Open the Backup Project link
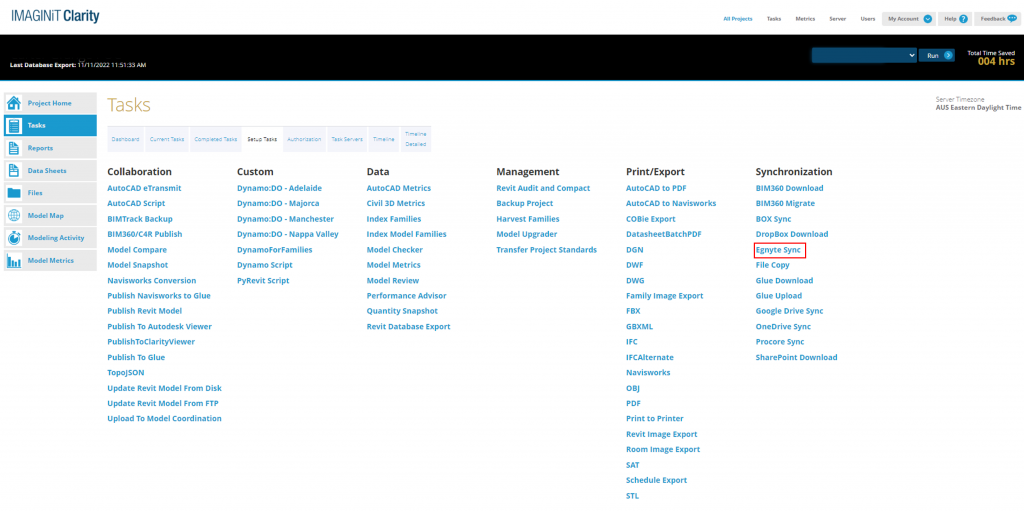The height and width of the screenshot is (511, 1024). coord(525,203)
